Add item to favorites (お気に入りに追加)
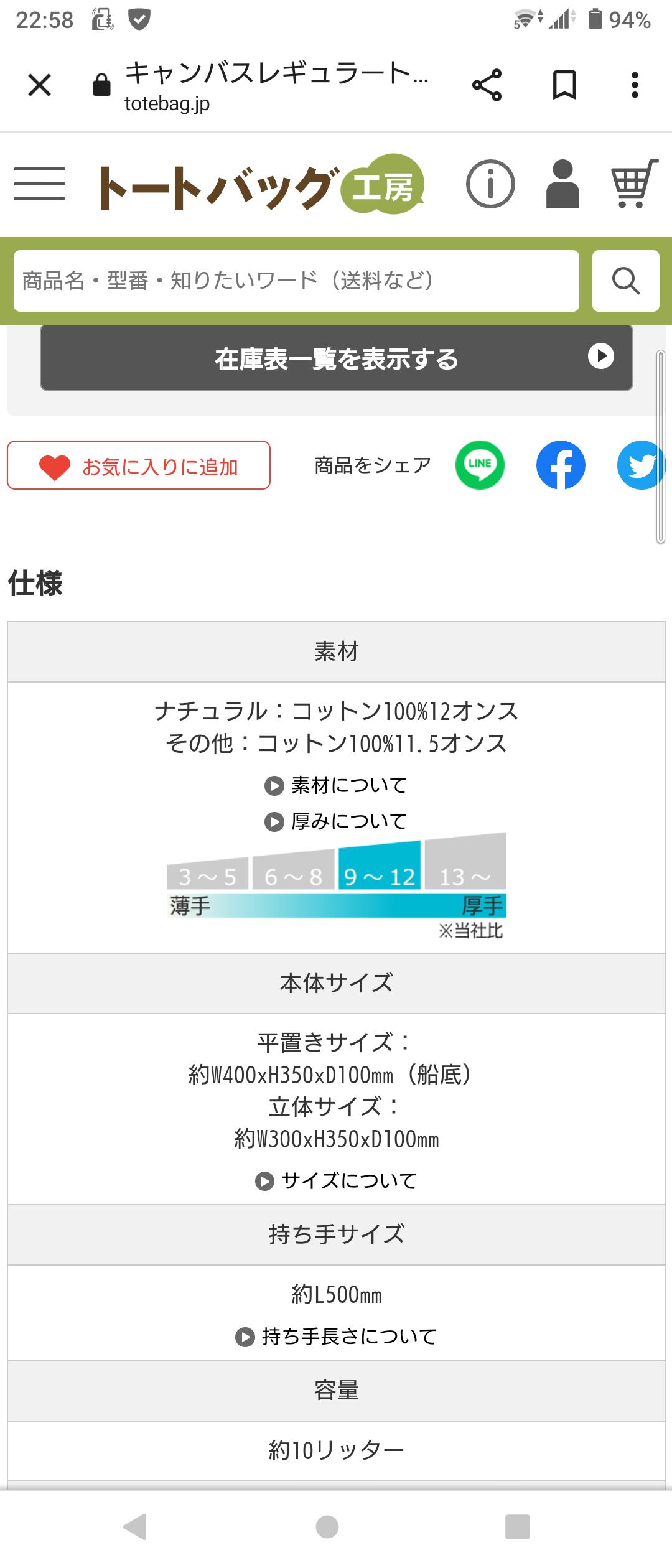 [x=139, y=465]
